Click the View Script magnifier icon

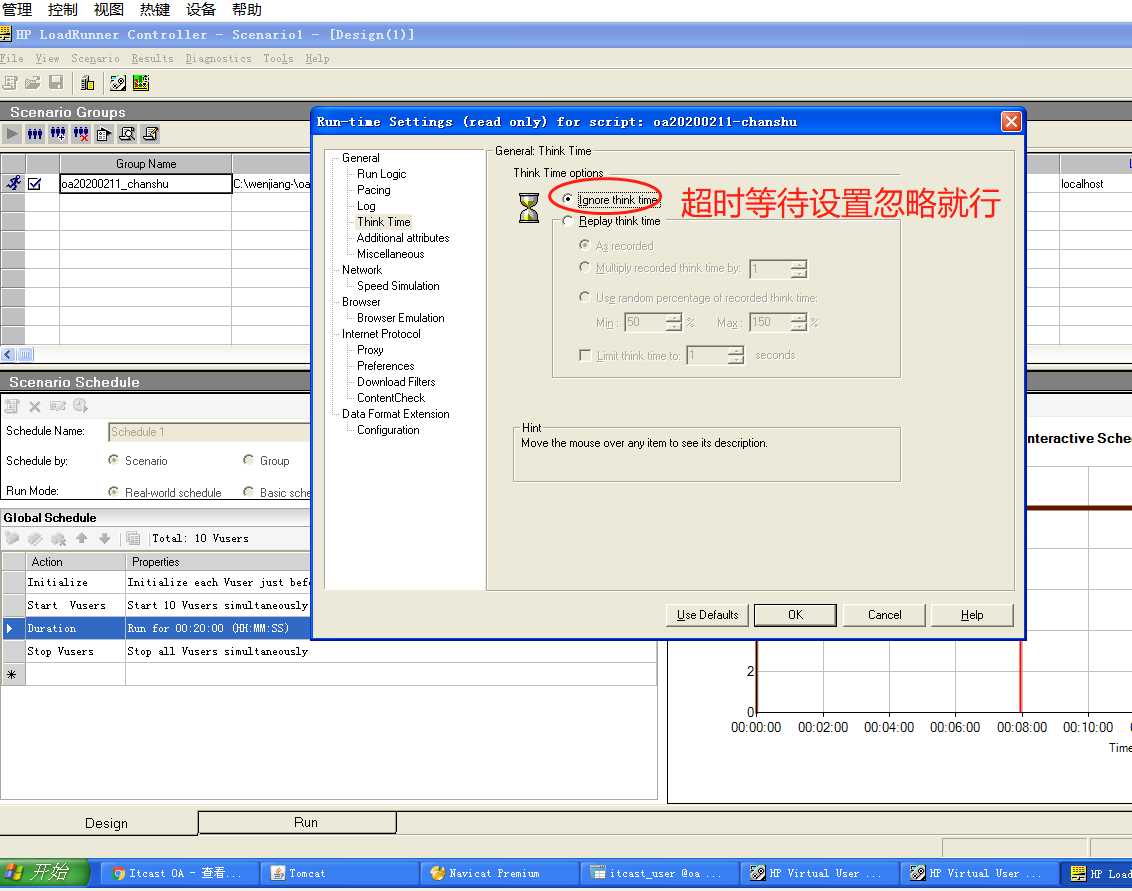click(x=127, y=134)
